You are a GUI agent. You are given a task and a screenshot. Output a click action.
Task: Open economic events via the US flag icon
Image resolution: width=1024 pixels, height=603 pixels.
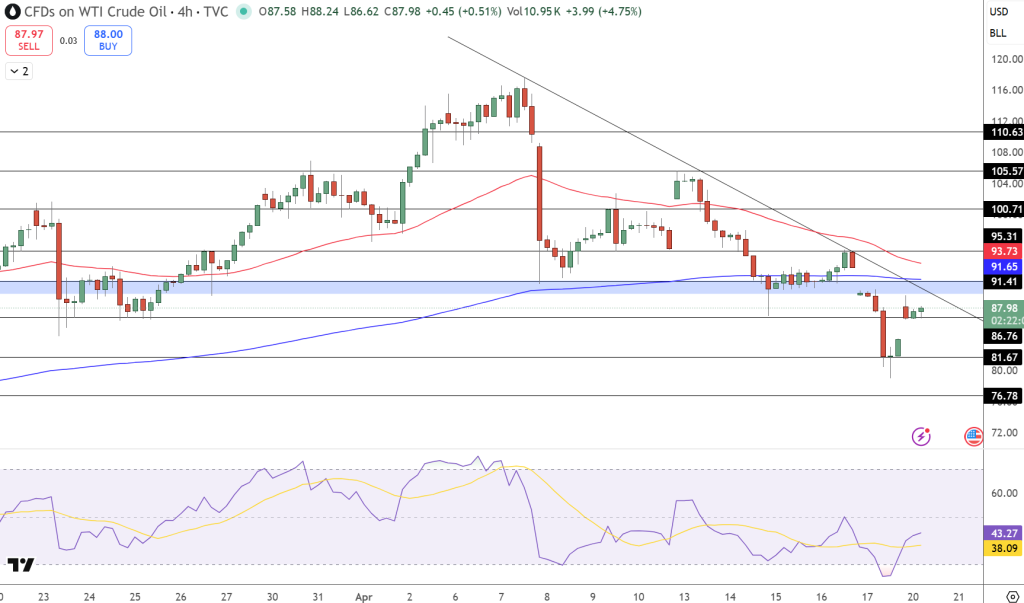(973, 435)
